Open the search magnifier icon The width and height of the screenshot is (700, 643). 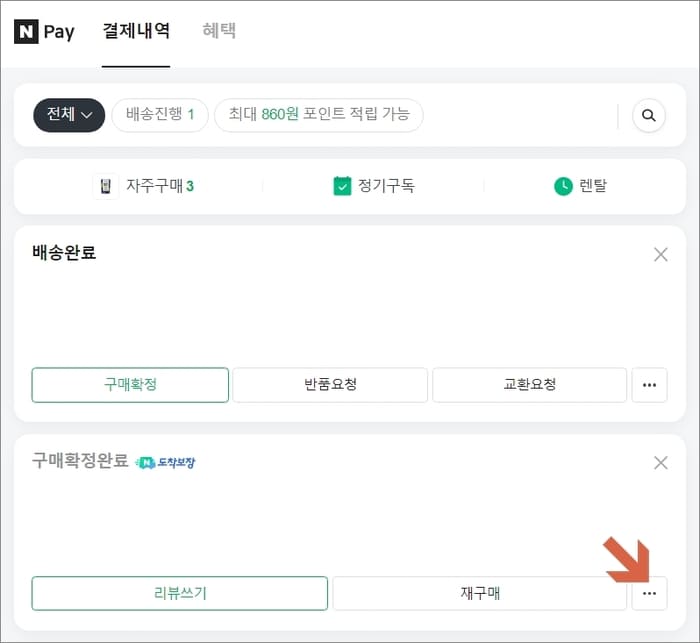[649, 116]
